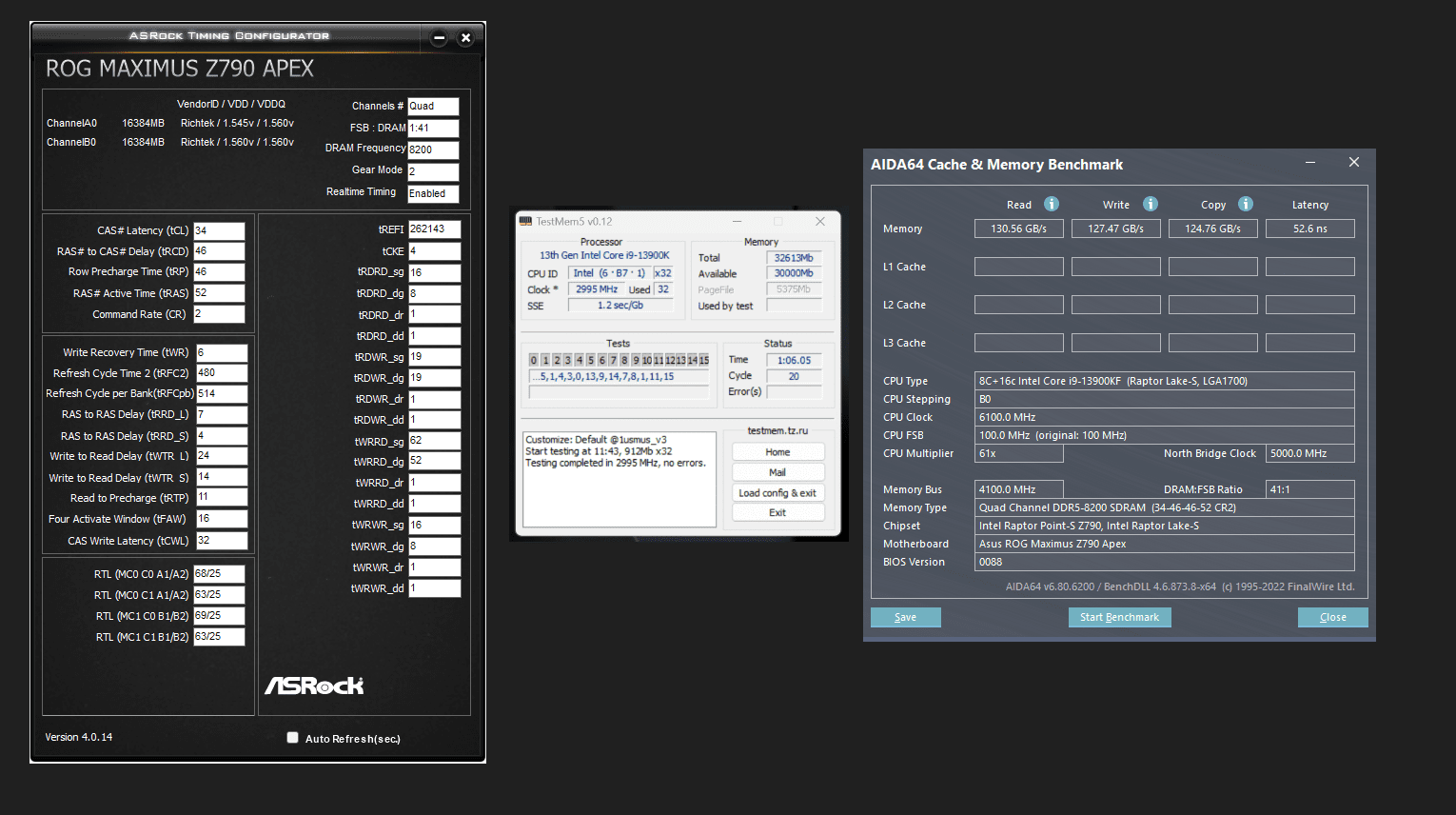
Task: Click the RAS# Active Time (tRAS) field
Action: tap(219, 293)
